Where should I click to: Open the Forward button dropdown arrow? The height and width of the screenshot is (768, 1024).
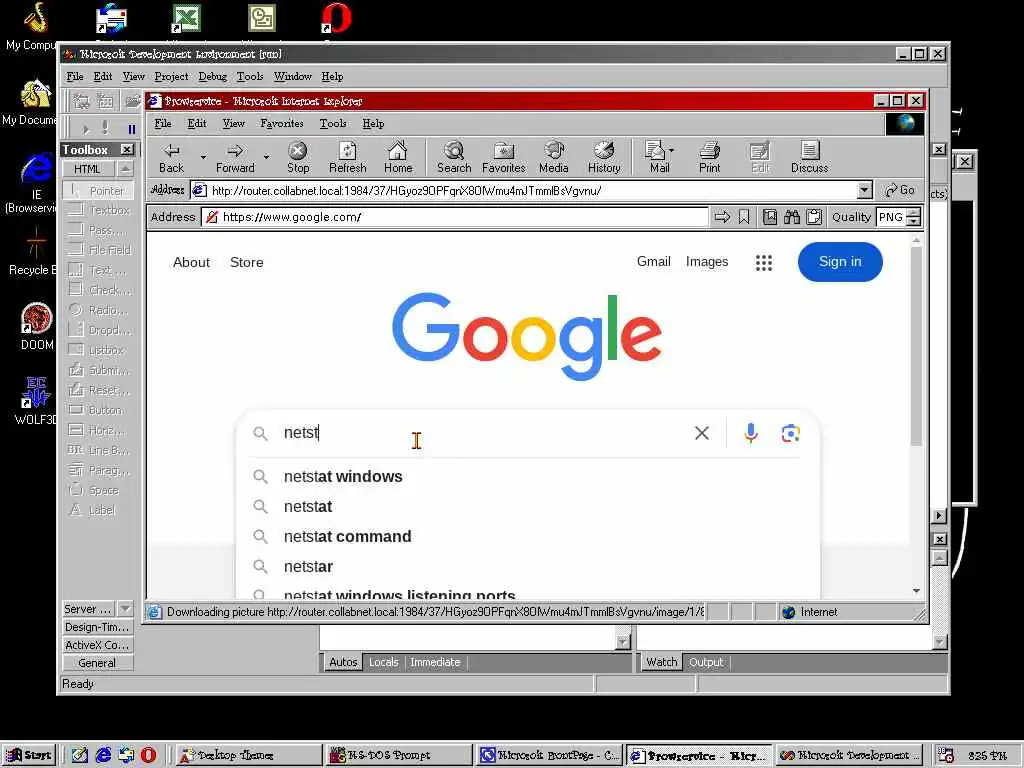pyautogui.click(x=266, y=157)
